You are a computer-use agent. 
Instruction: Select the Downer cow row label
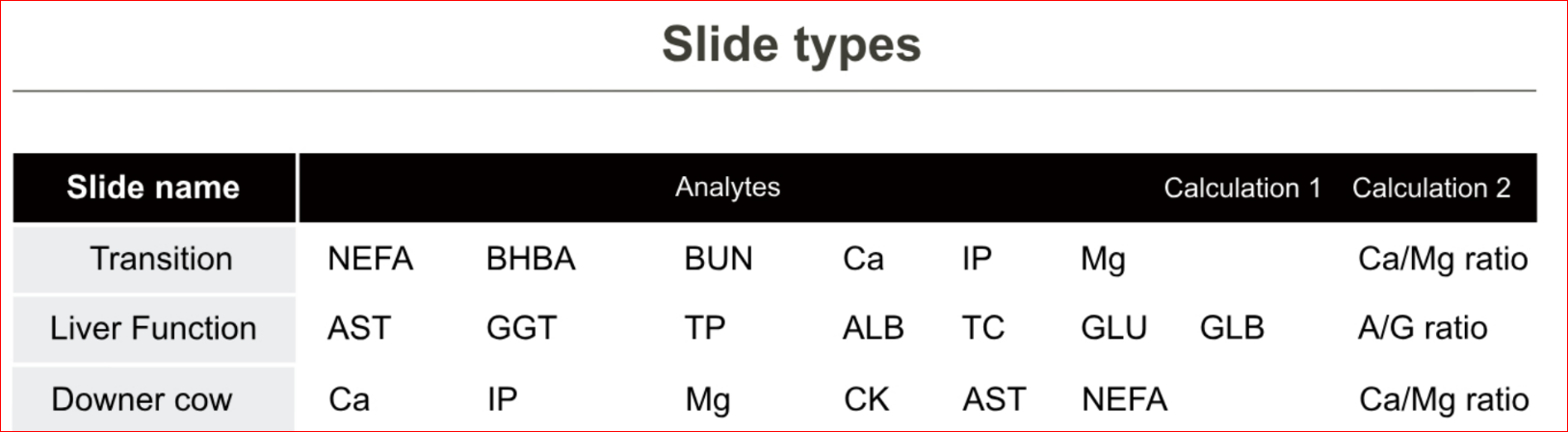coord(142,399)
